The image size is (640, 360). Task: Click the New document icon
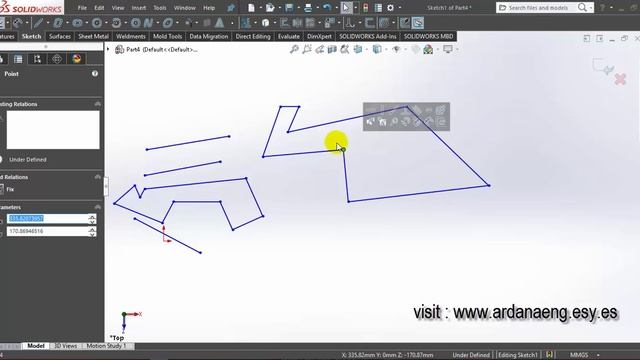pyautogui.click(x=251, y=8)
